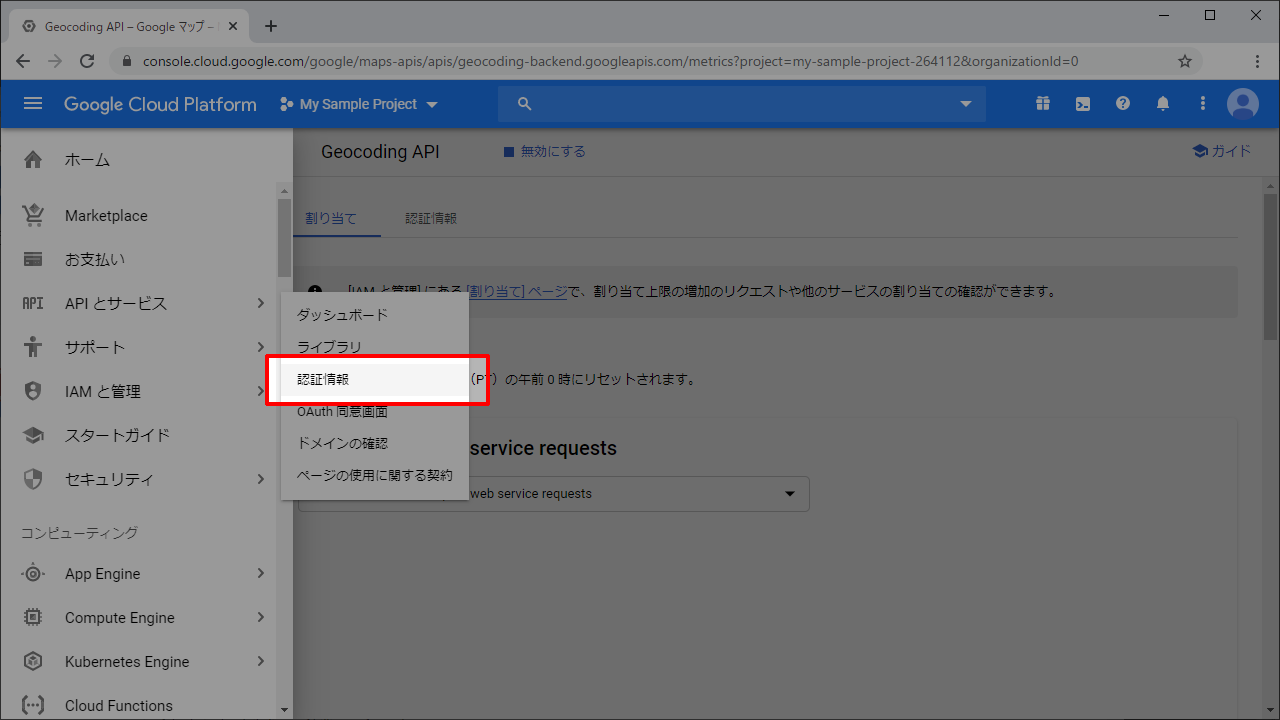1280x720 pixels.
Task: Open the web service requests dropdown
Action: [x=553, y=494]
